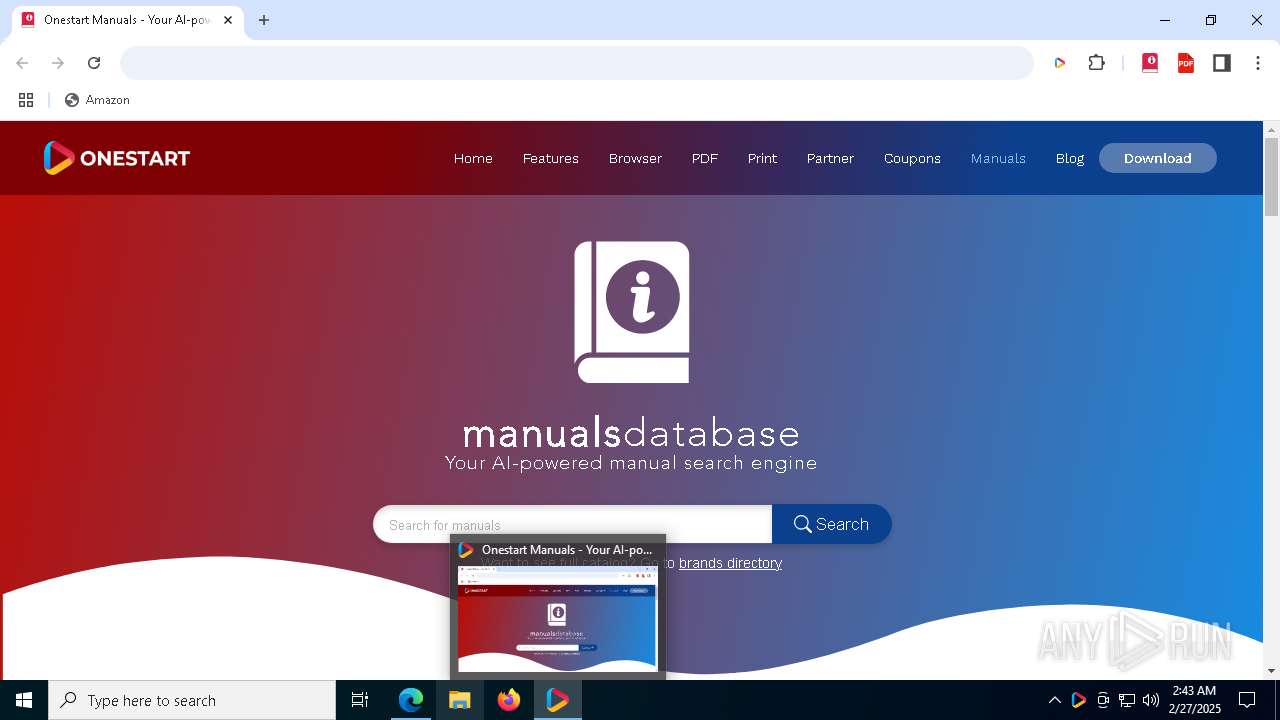Toggle the browser side panel
This screenshot has height=720, width=1280.
[1222, 63]
